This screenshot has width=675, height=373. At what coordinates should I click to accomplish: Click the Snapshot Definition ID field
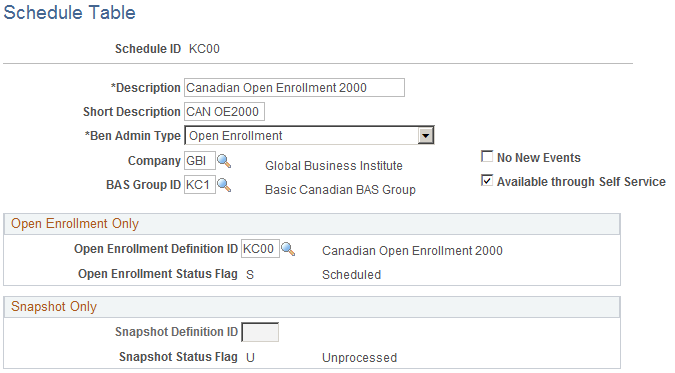pos(260,332)
